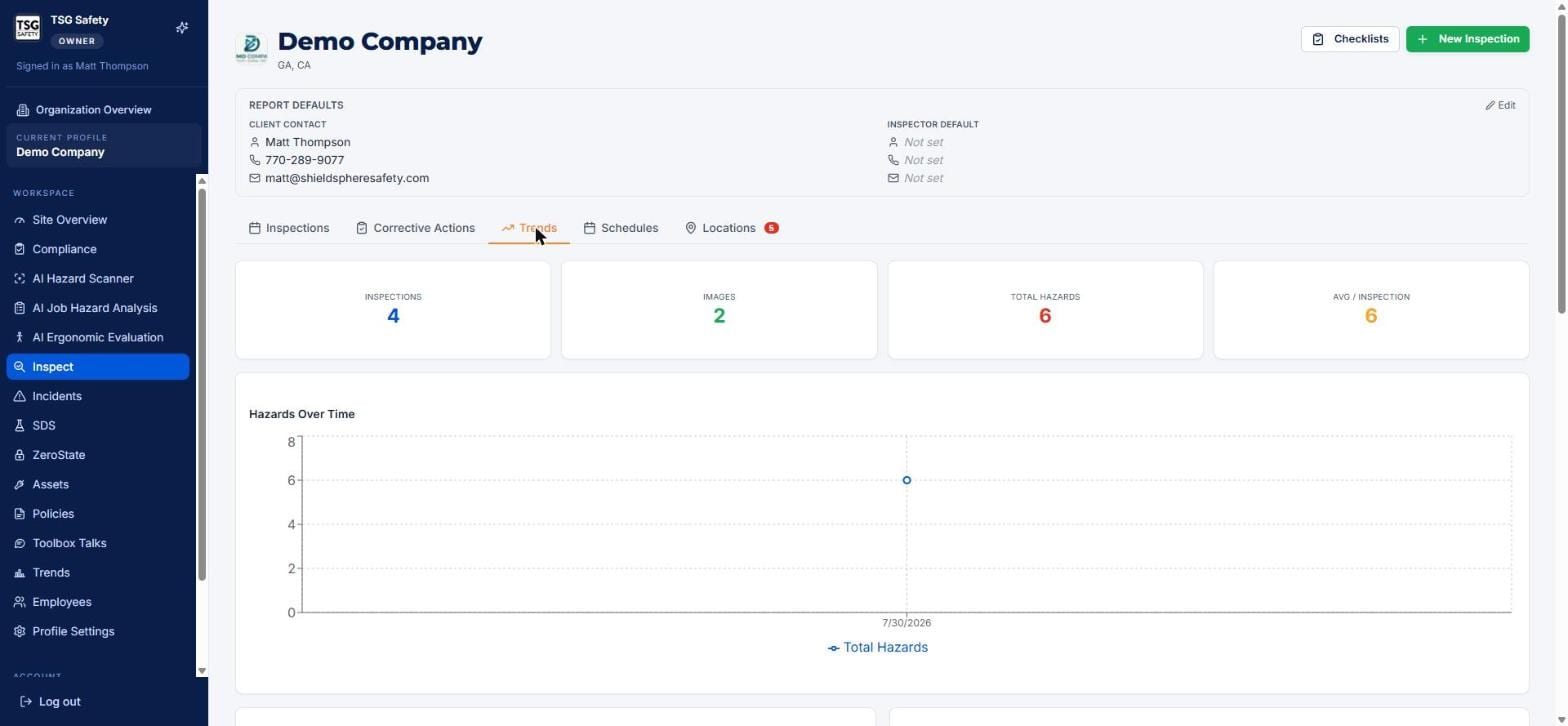Click the ZeroState lock icon
The image size is (1568, 726).
(x=19, y=455)
